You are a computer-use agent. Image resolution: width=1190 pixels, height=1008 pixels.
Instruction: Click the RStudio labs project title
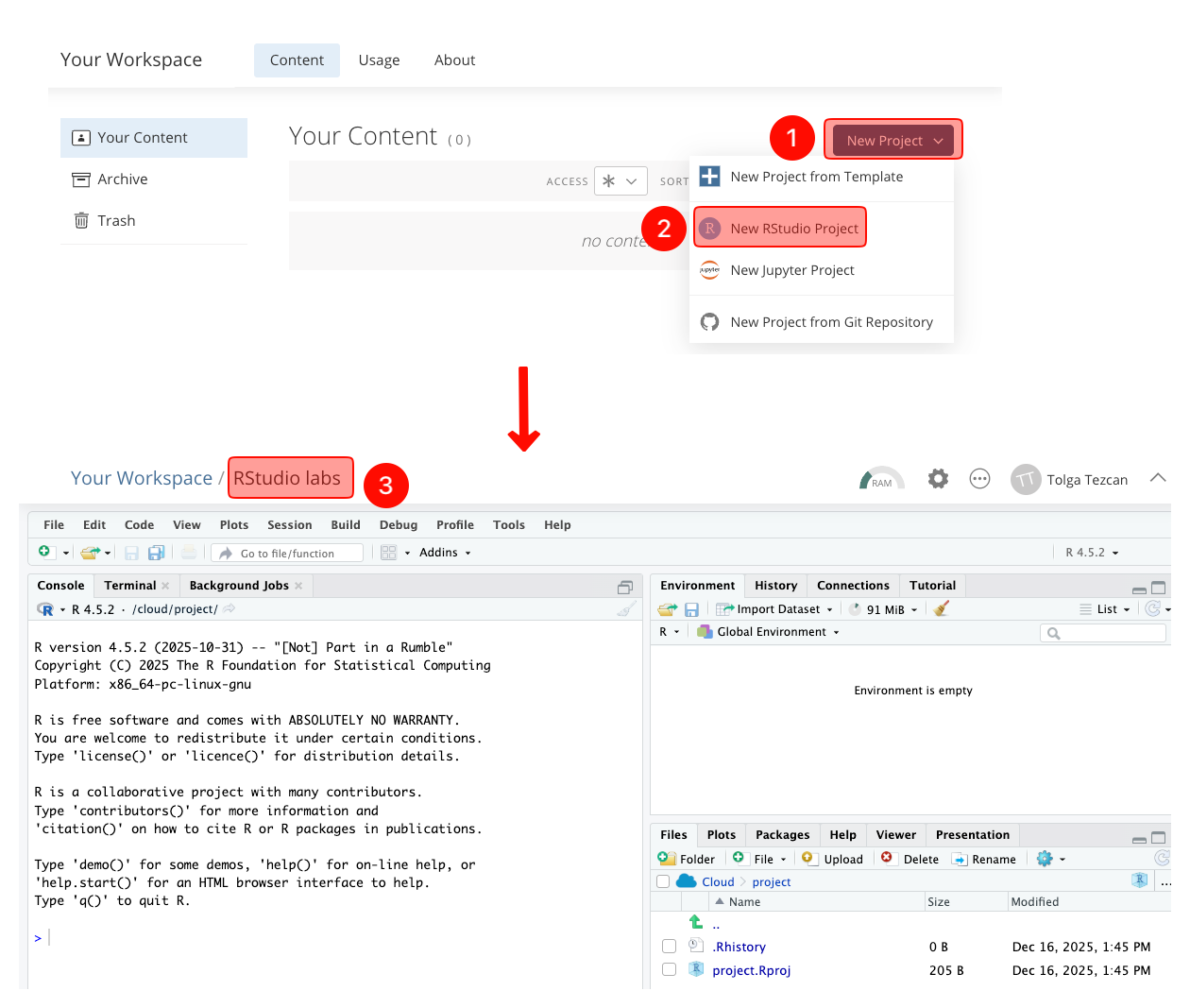[x=287, y=478]
